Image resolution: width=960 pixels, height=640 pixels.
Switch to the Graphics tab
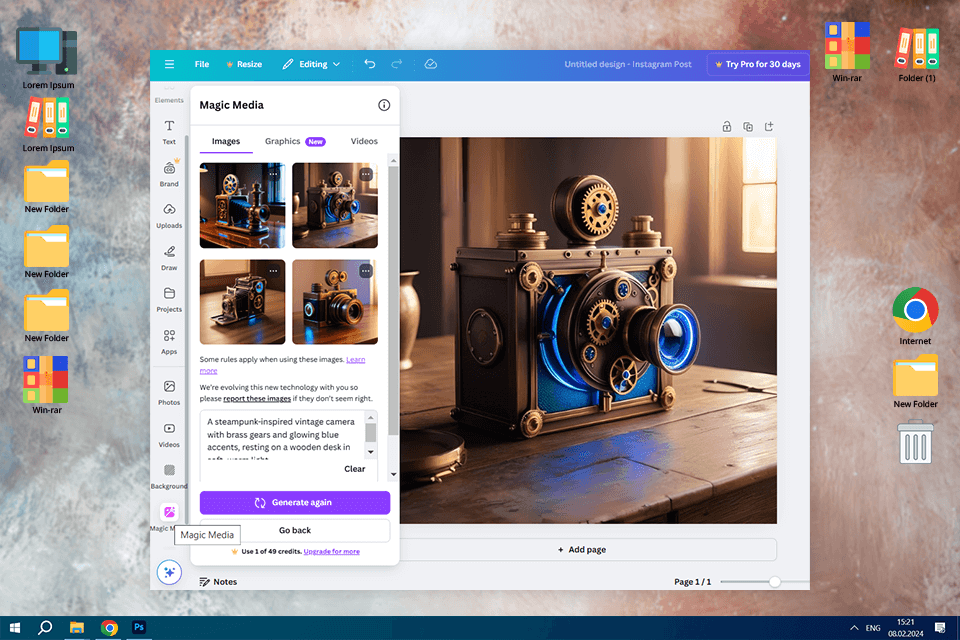coord(294,141)
